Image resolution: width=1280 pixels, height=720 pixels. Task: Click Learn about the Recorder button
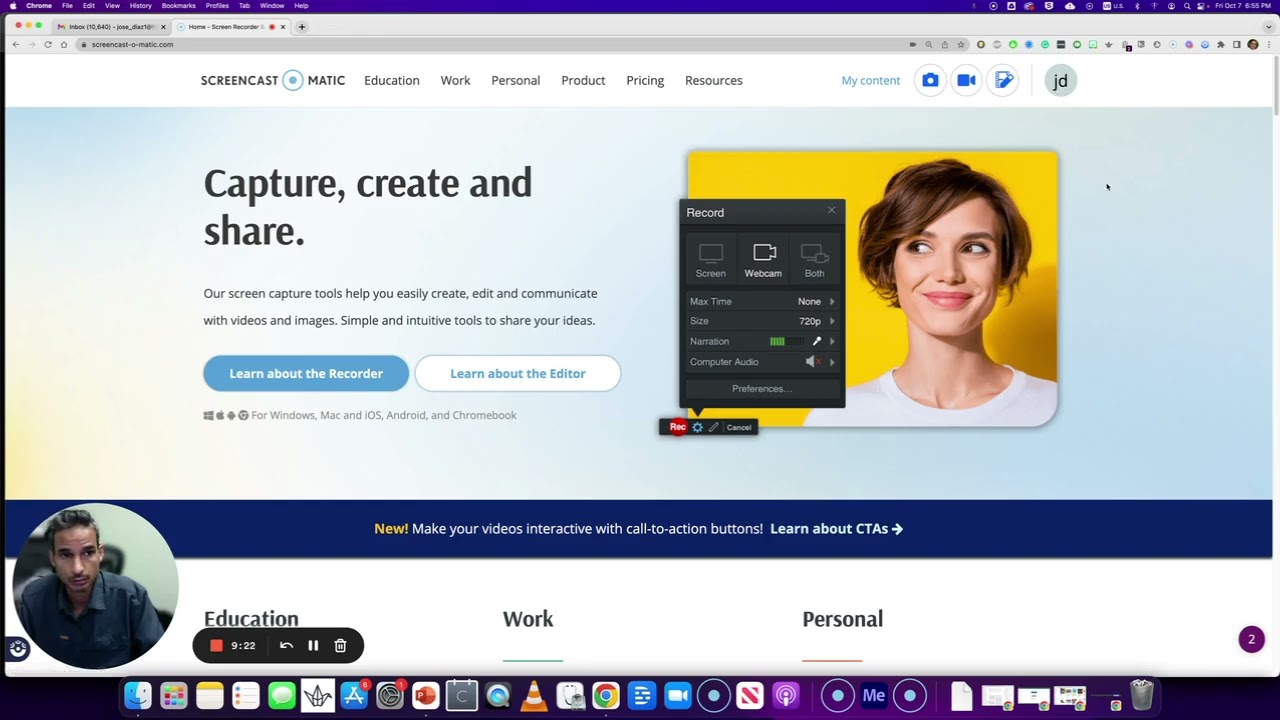pos(306,373)
